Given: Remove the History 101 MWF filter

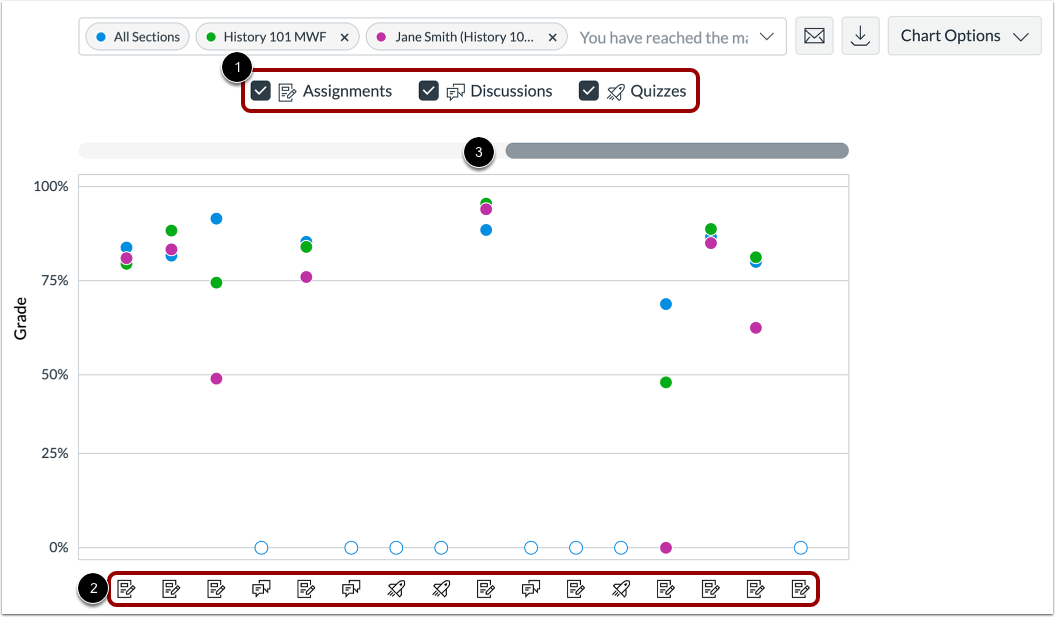Looking at the screenshot, I should click(x=344, y=36).
